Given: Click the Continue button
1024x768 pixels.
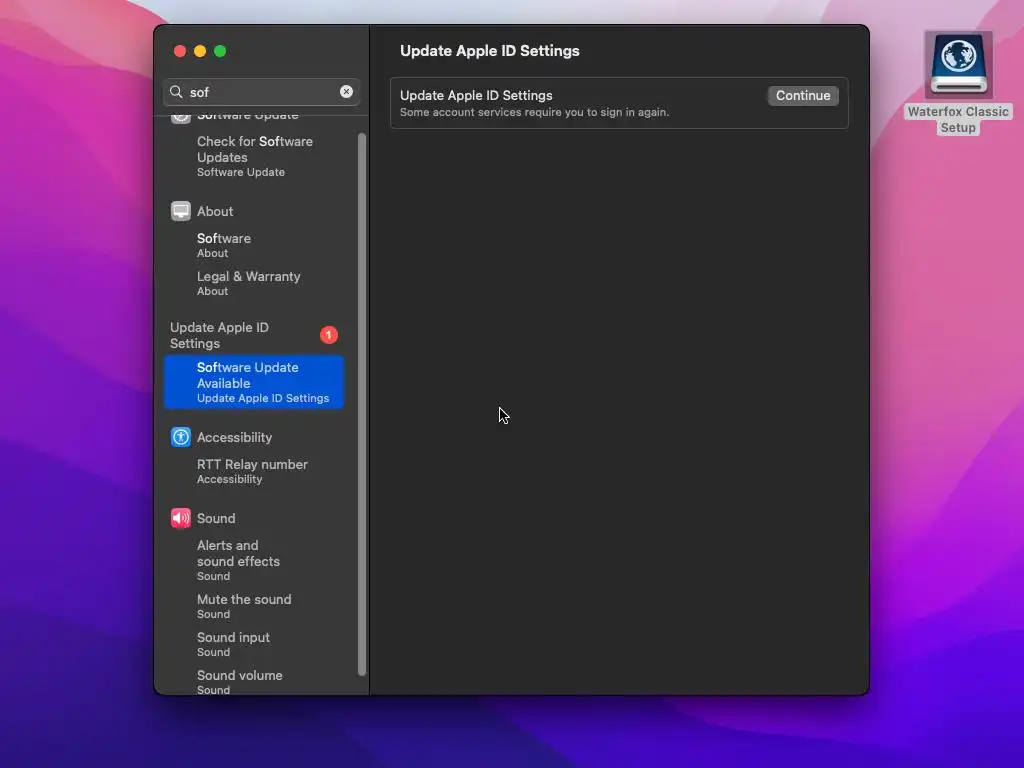Looking at the screenshot, I should point(803,95).
